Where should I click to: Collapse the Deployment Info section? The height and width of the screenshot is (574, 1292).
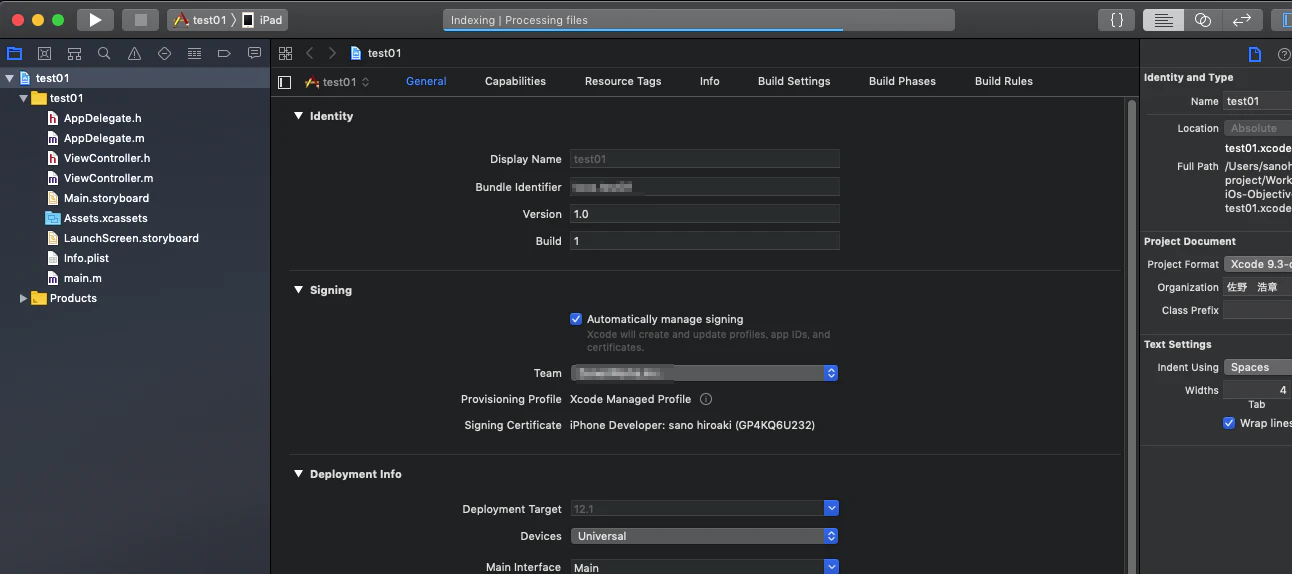pos(298,474)
